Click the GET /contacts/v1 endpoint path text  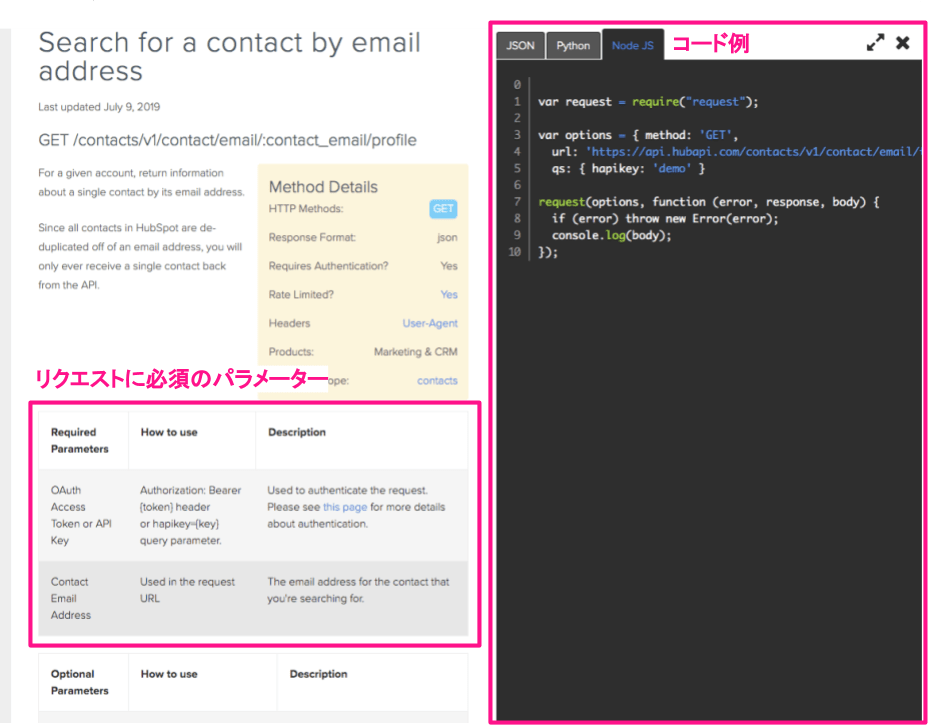pos(227,140)
